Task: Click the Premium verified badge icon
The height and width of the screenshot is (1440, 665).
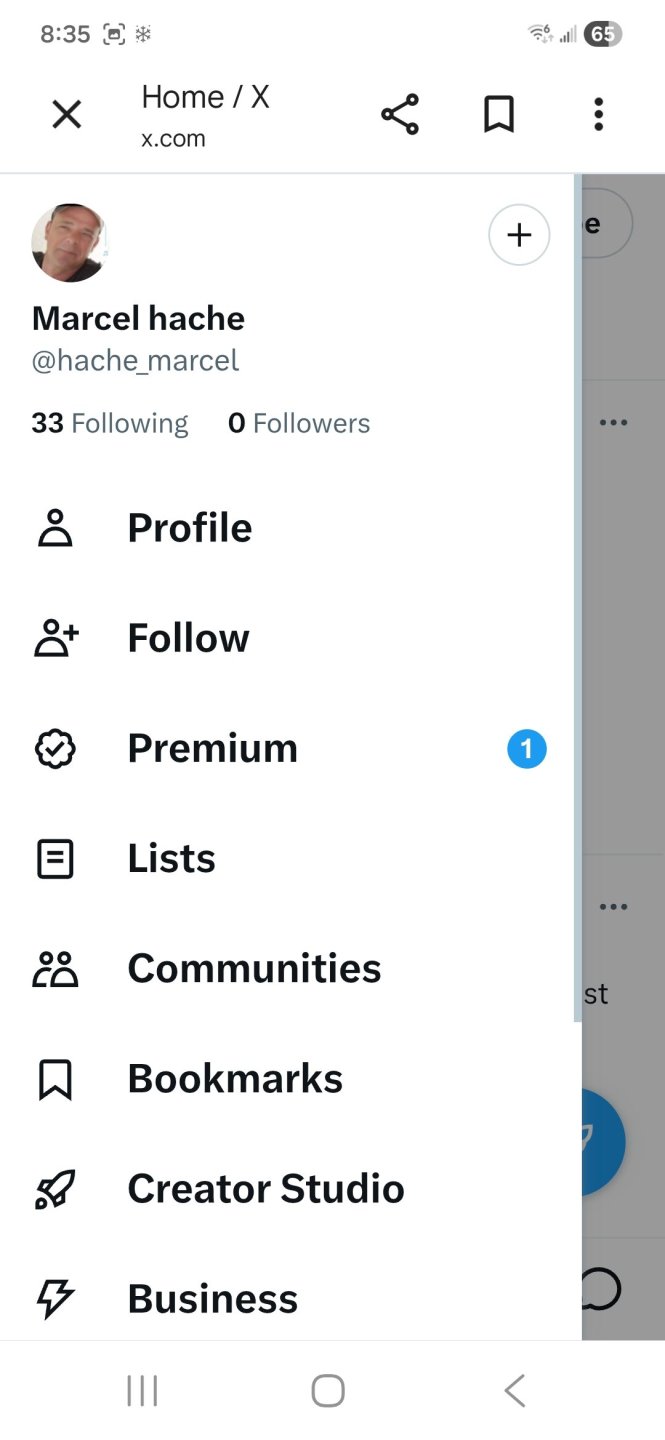Action: (x=55, y=748)
